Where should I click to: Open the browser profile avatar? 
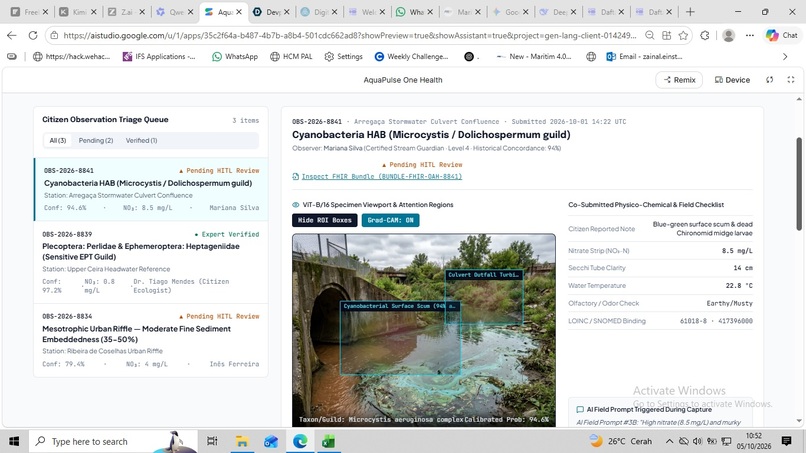(728, 35)
